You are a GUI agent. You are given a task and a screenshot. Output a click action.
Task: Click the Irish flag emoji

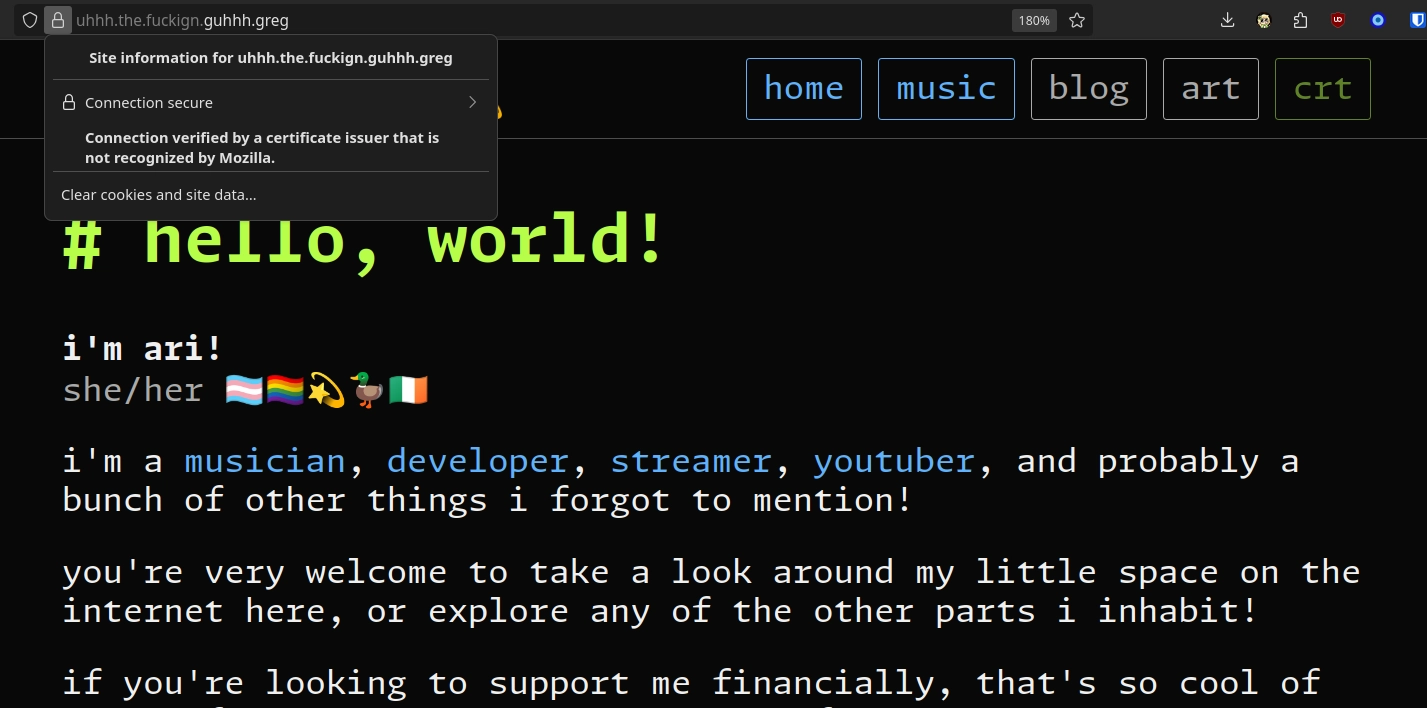pyautogui.click(x=408, y=390)
